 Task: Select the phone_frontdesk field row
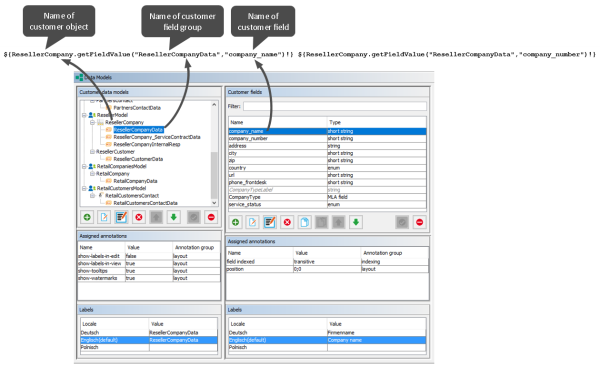click(x=327, y=182)
